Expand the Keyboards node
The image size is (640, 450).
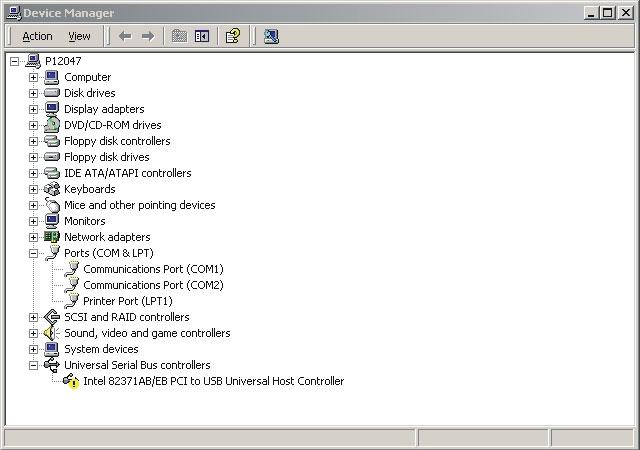33,189
